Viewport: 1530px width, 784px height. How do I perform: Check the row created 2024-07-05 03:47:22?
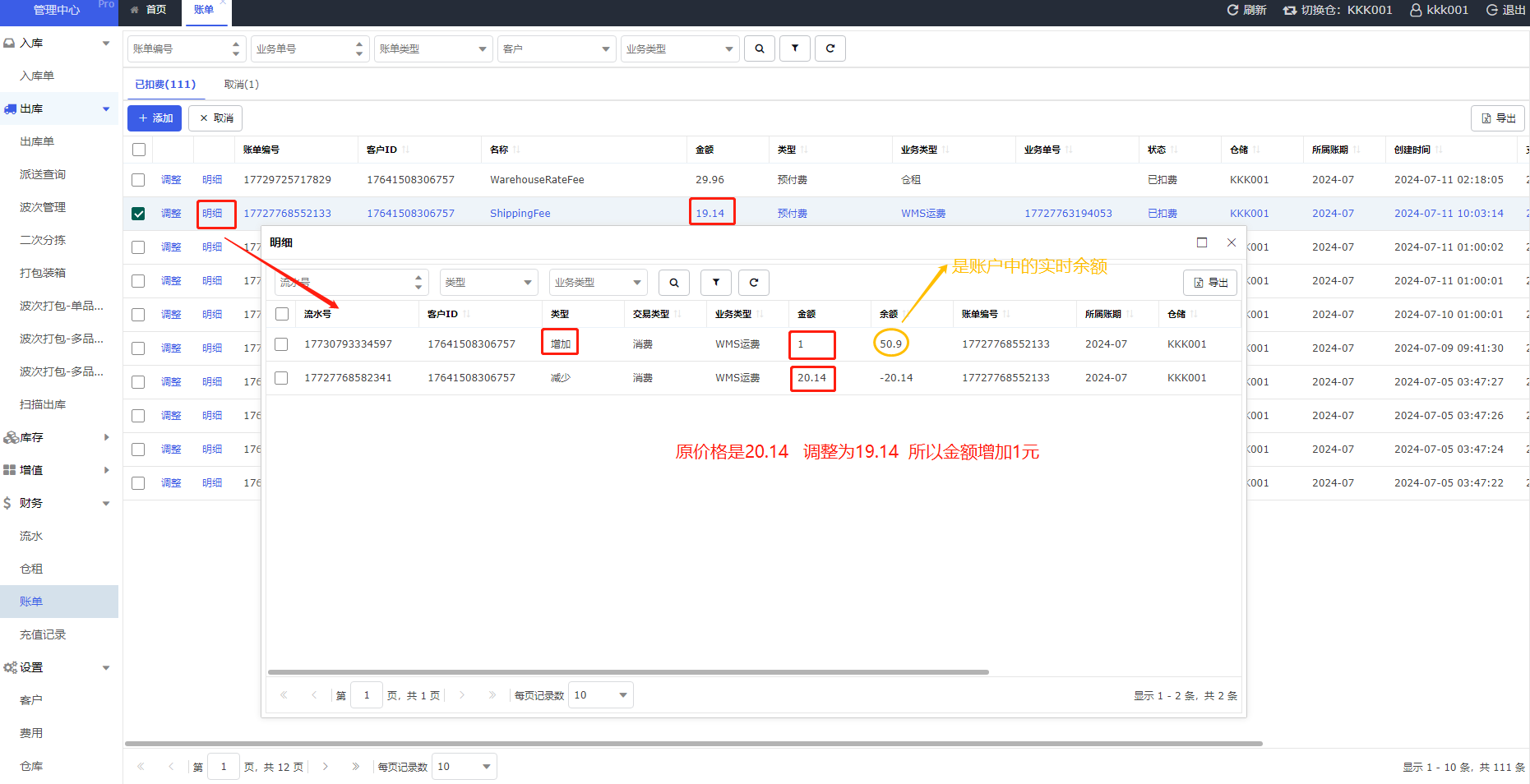tap(138, 483)
